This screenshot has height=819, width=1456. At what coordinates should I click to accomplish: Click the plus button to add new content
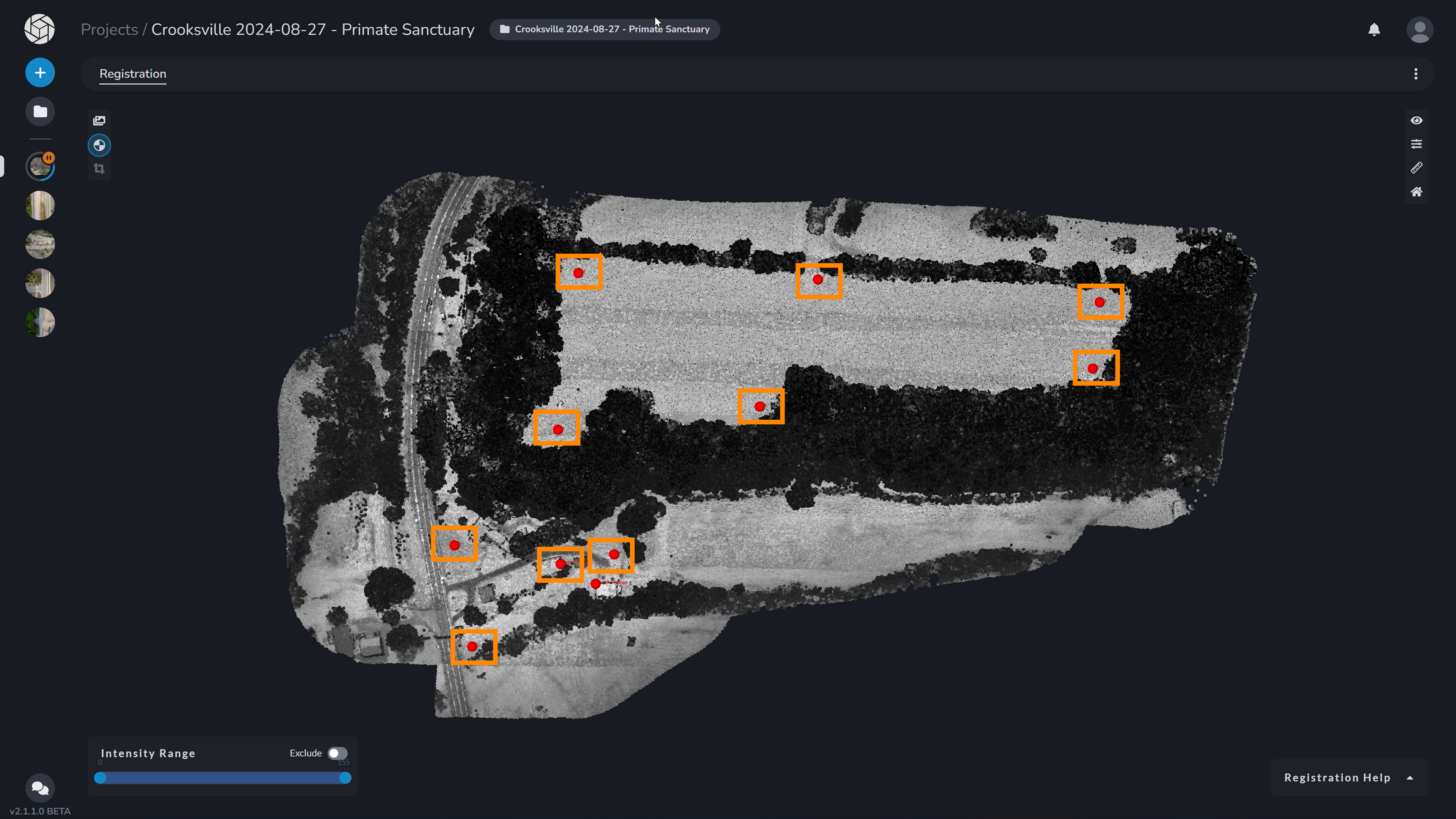[x=39, y=72]
